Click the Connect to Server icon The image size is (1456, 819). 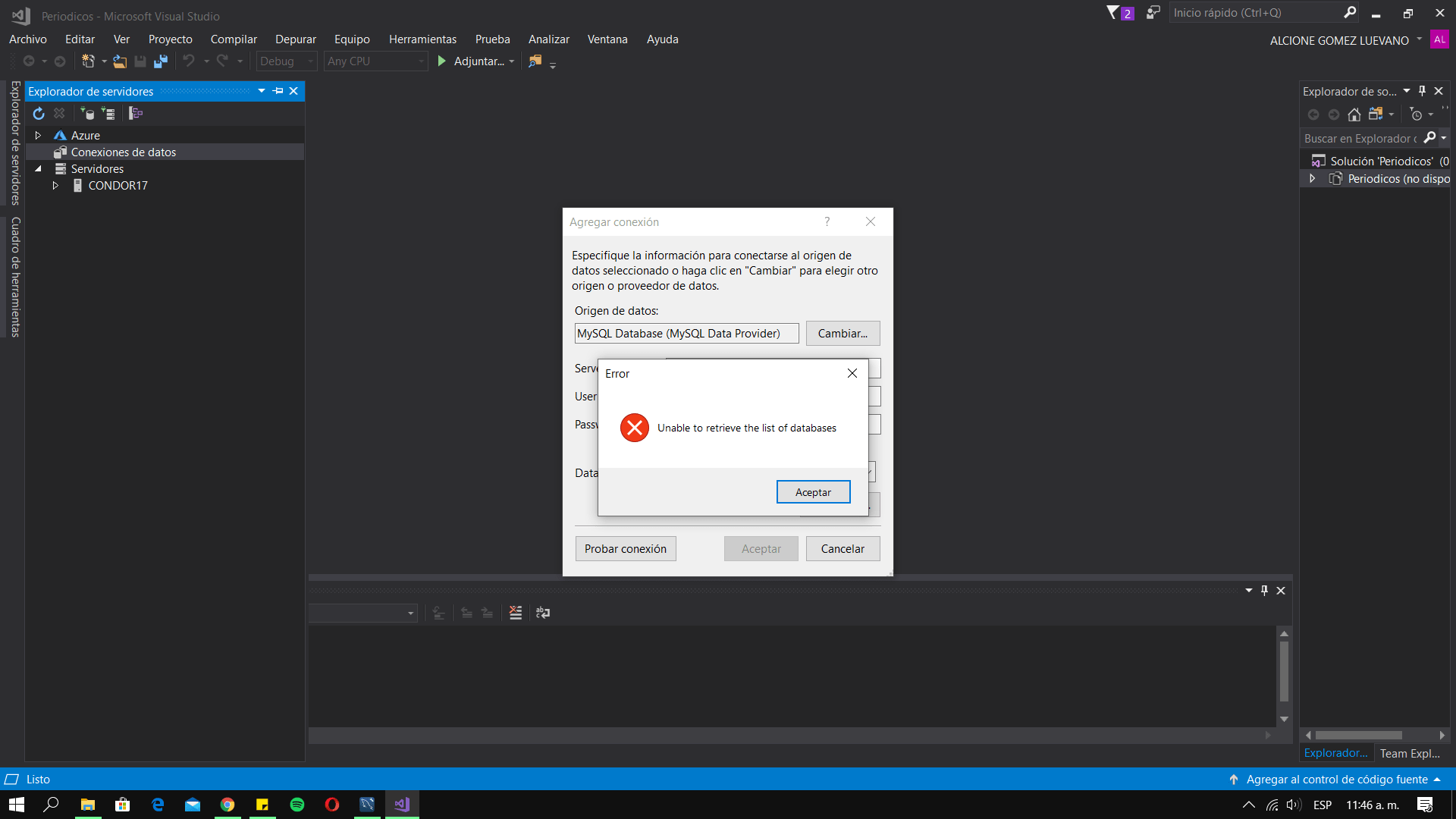click(x=108, y=114)
